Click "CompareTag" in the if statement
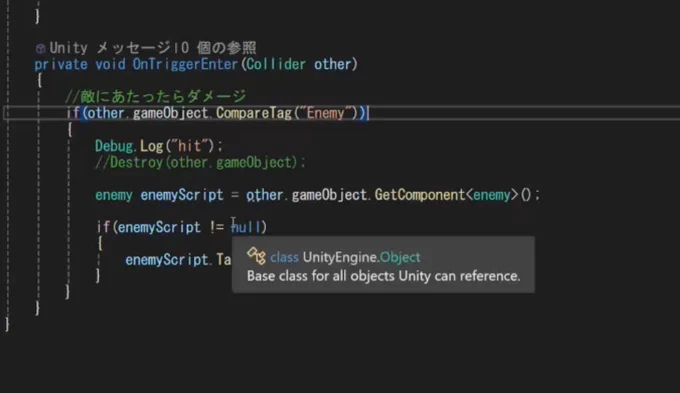Screen dimensions: 680x393 click(x=254, y=113)
